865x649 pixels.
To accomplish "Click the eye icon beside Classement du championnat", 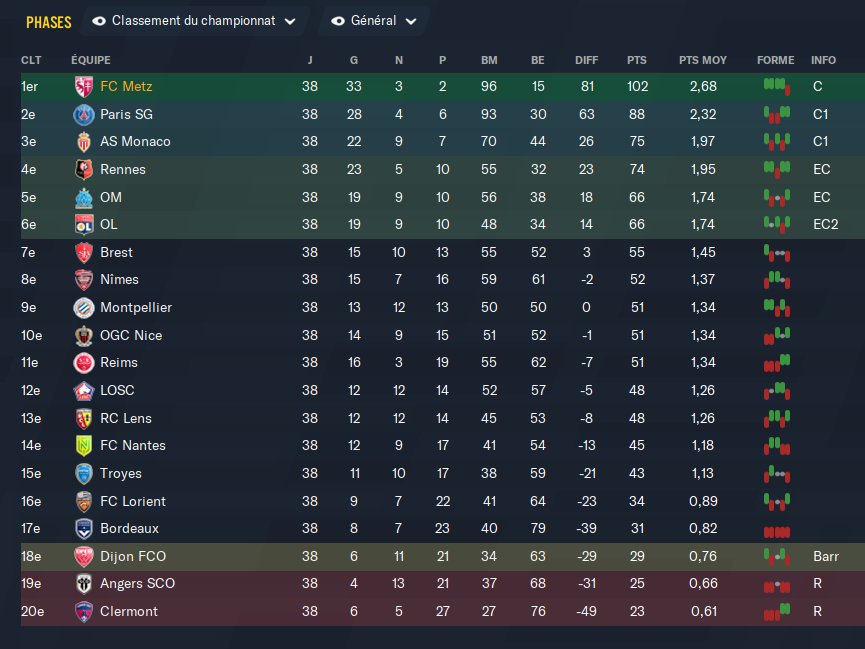I will tap(100, 21).
